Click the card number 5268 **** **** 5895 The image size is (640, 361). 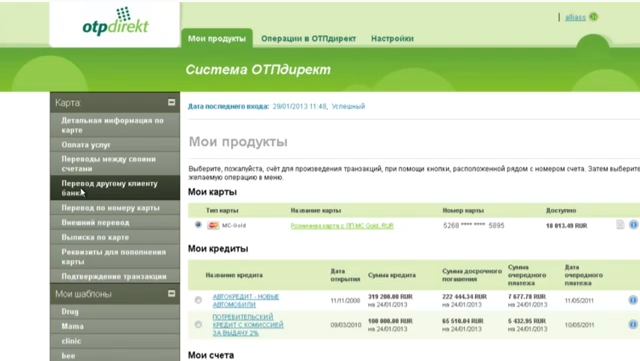473,225
